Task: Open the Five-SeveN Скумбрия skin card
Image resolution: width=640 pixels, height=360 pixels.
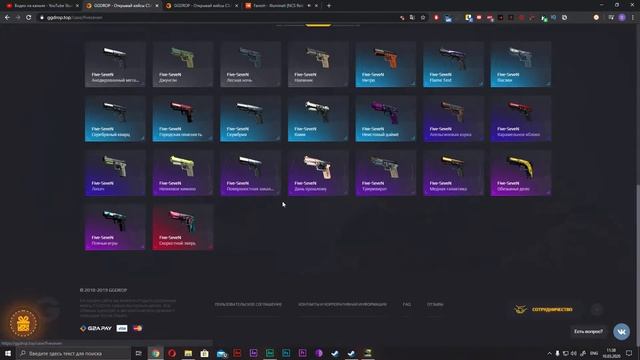Action: pyautogui.click(x=250, y=118)
